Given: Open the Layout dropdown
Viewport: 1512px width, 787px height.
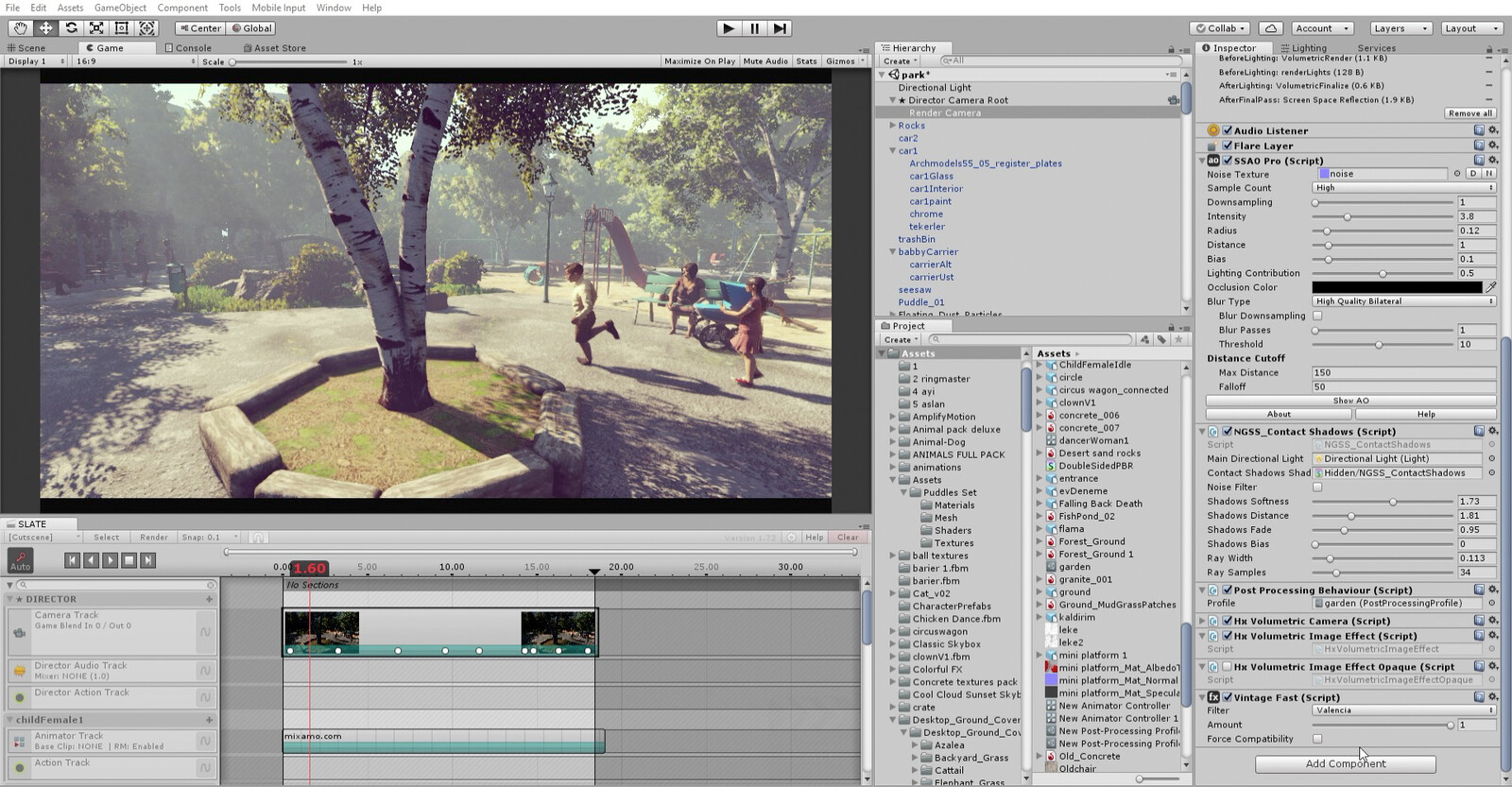Looking at the screenshot, I should click(1470, 28).
